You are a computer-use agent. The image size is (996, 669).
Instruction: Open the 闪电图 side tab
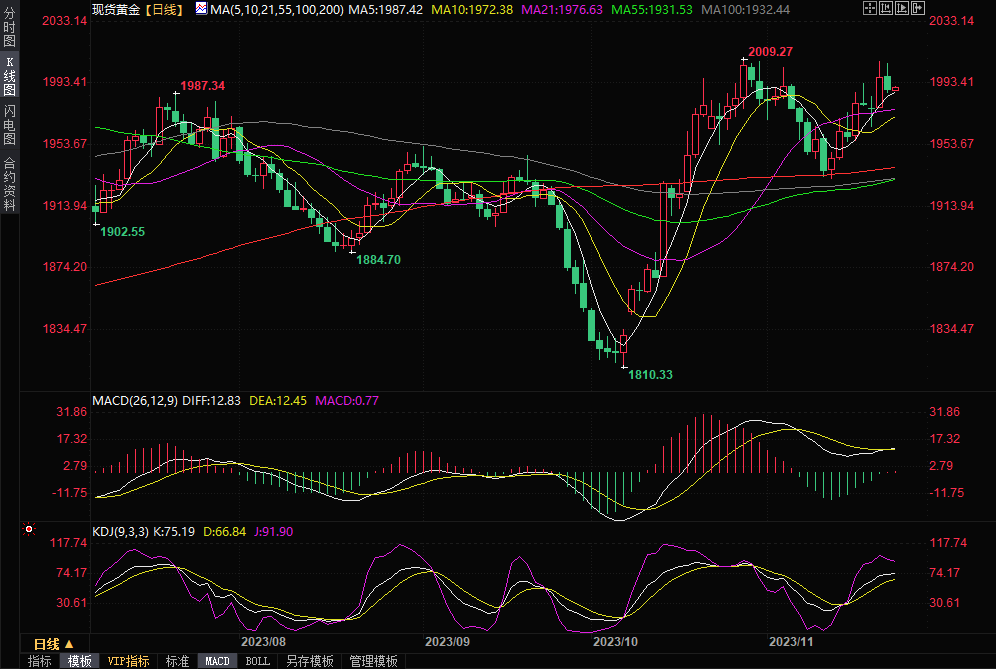tap(9, 125)
